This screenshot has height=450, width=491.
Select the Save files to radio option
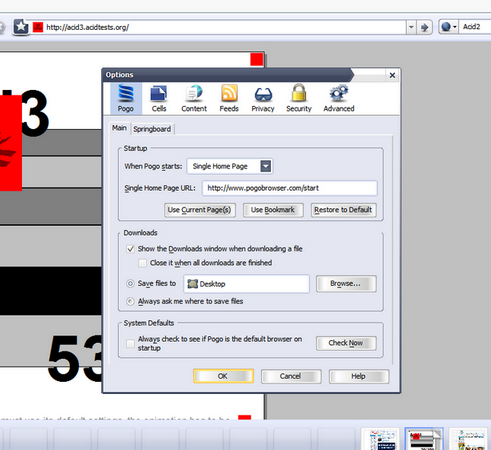pos(130,283)
